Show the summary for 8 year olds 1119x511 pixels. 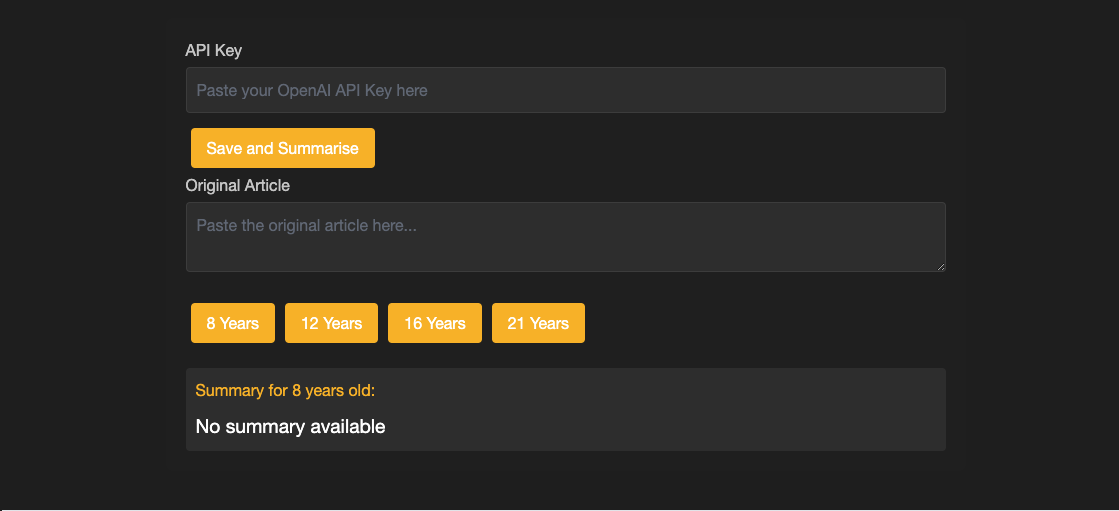pyautogui.click(x=233, y=323)
